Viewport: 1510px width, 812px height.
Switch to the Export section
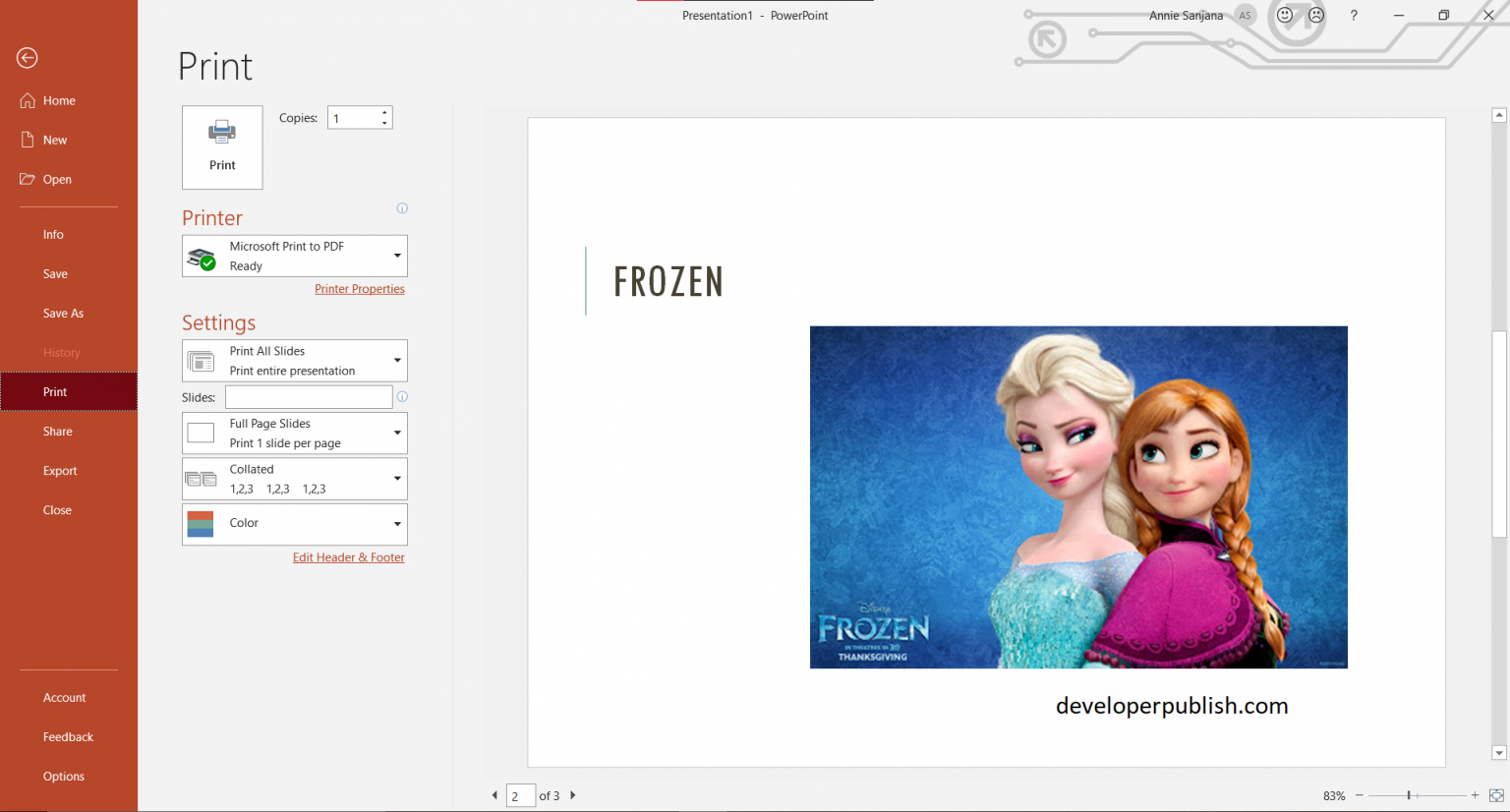point(60,470)
